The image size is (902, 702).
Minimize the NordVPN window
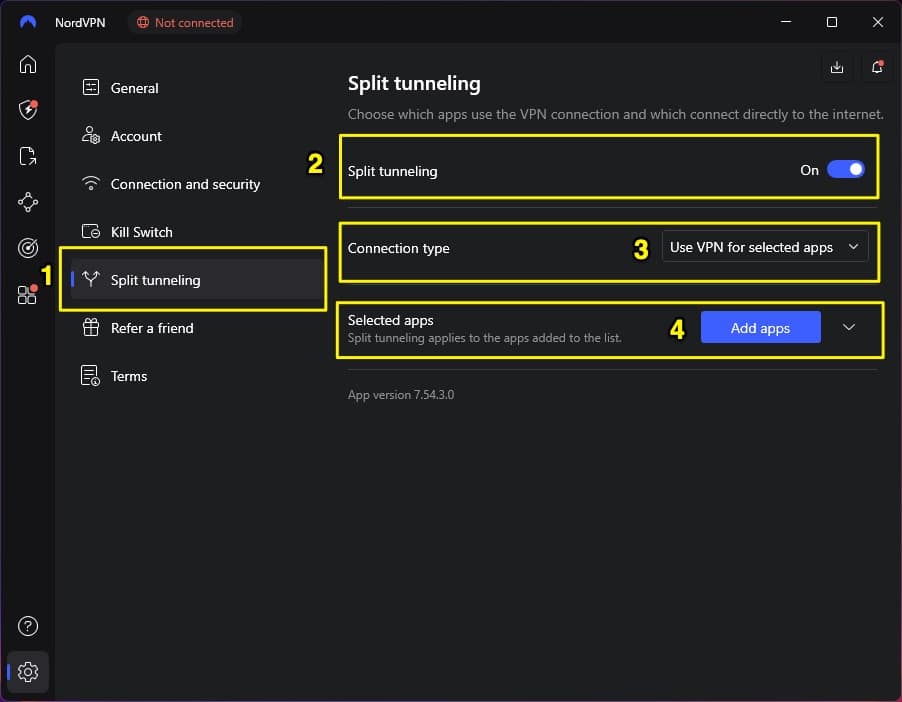pyautogui.click(x=785, y=22)
